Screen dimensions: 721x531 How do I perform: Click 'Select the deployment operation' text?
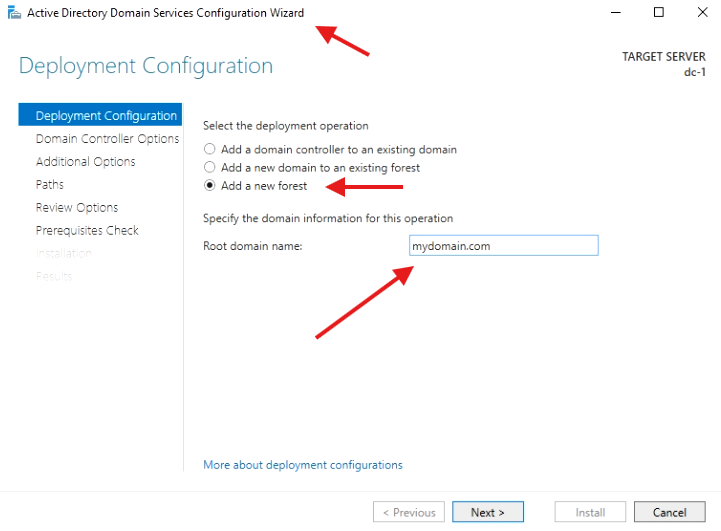[286, 126]
